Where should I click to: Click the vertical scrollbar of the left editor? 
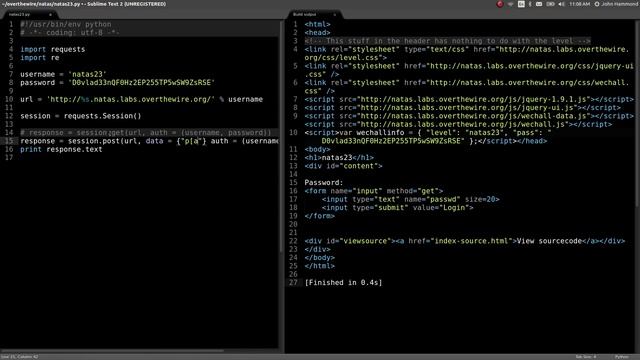click(x=281, y=137)
